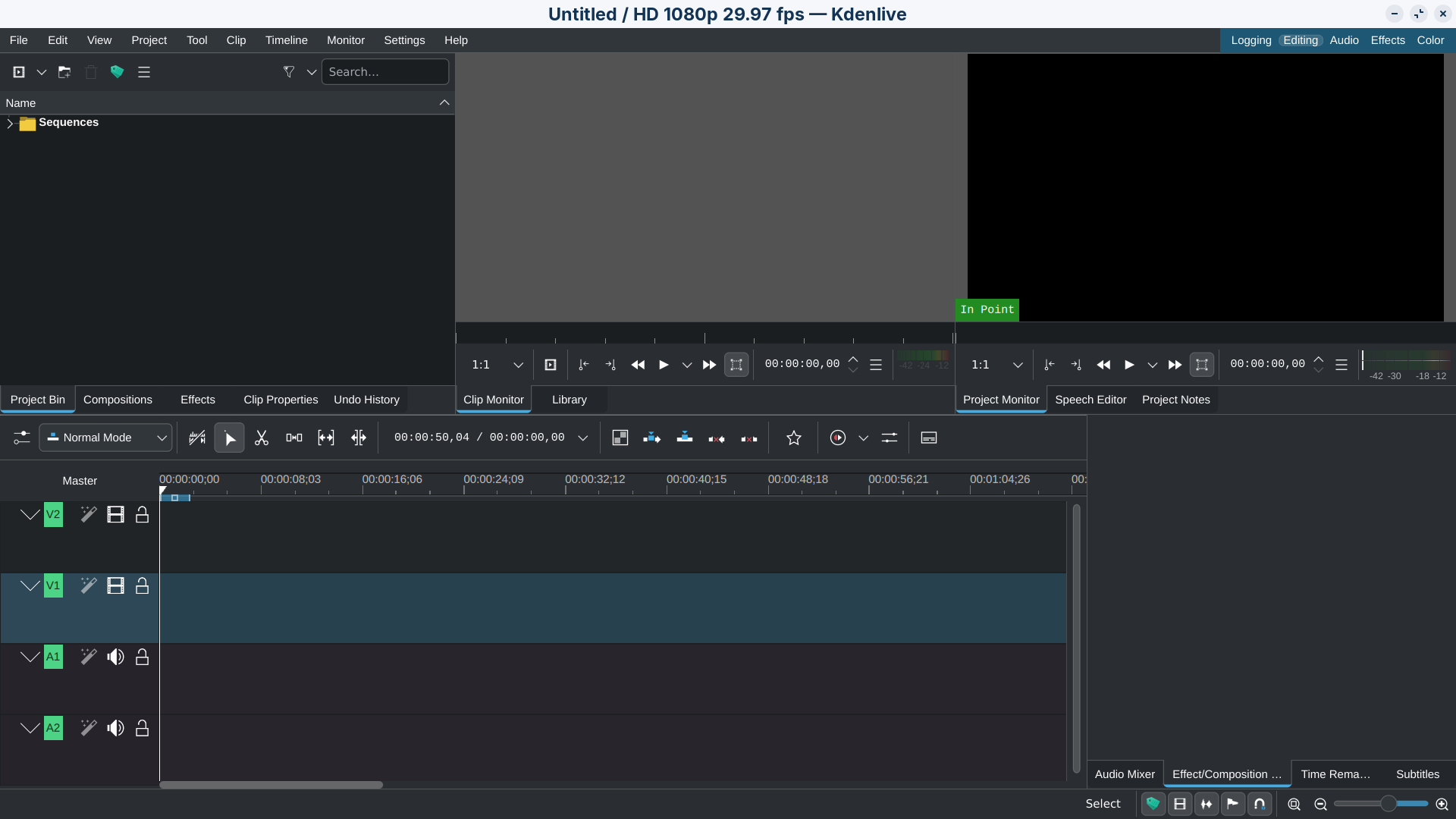Click Fit zoom to project icon
Screen dimensions: 1456x819
[1294, 805]
